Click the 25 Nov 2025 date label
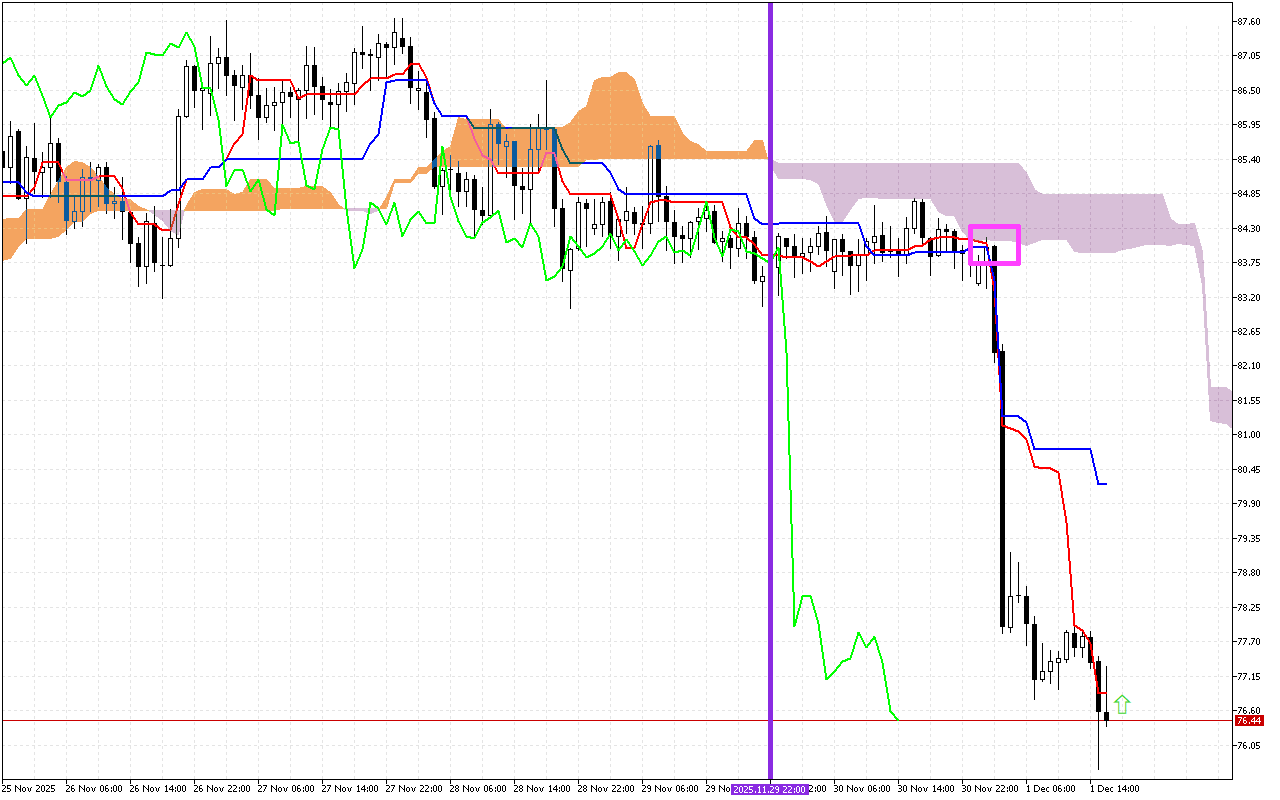 click(x=29, y=789)
